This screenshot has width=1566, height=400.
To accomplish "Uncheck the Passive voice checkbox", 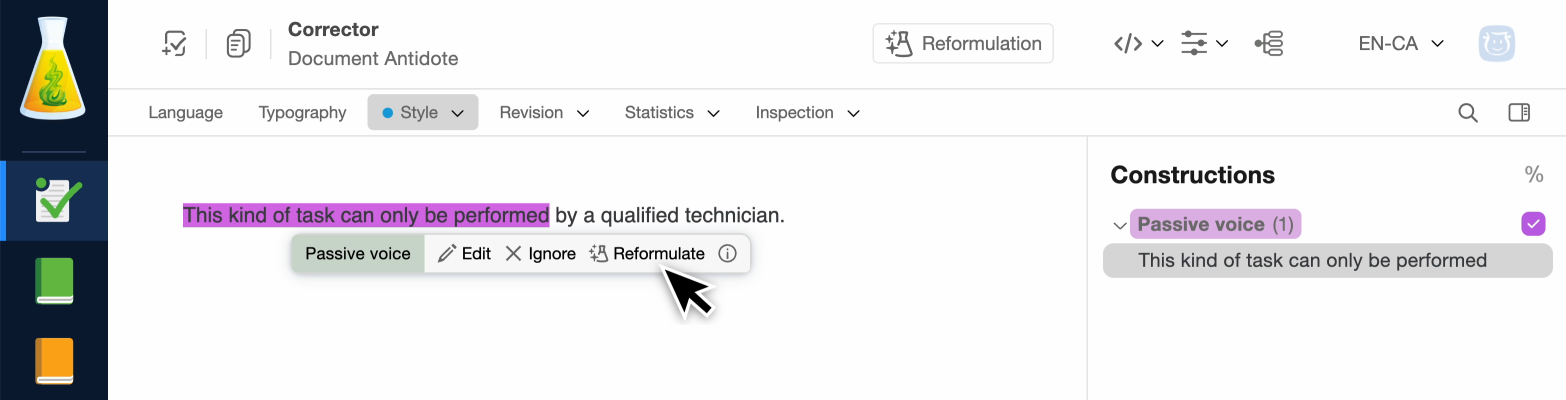I will tap(1533, 224).
